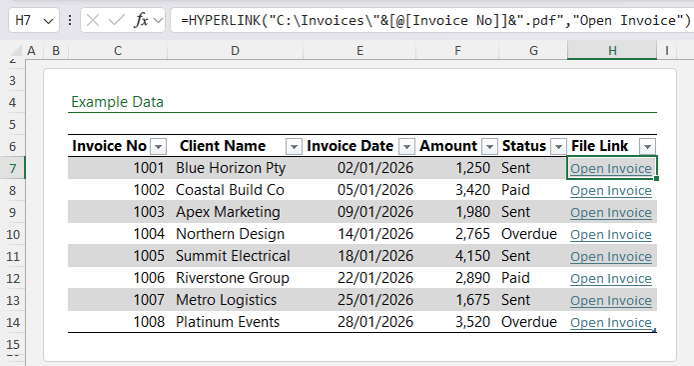Viewport: 694px width, 366px height.
Task: Open the Status filter dropdown
Action: click(559, 146)
